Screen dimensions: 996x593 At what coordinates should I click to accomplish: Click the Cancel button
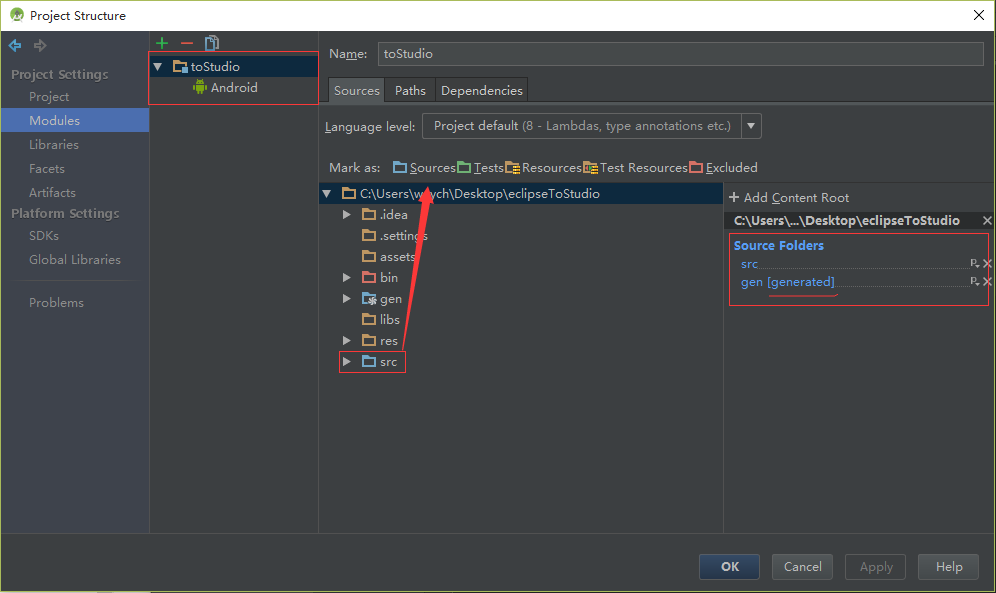pos(802,566)
